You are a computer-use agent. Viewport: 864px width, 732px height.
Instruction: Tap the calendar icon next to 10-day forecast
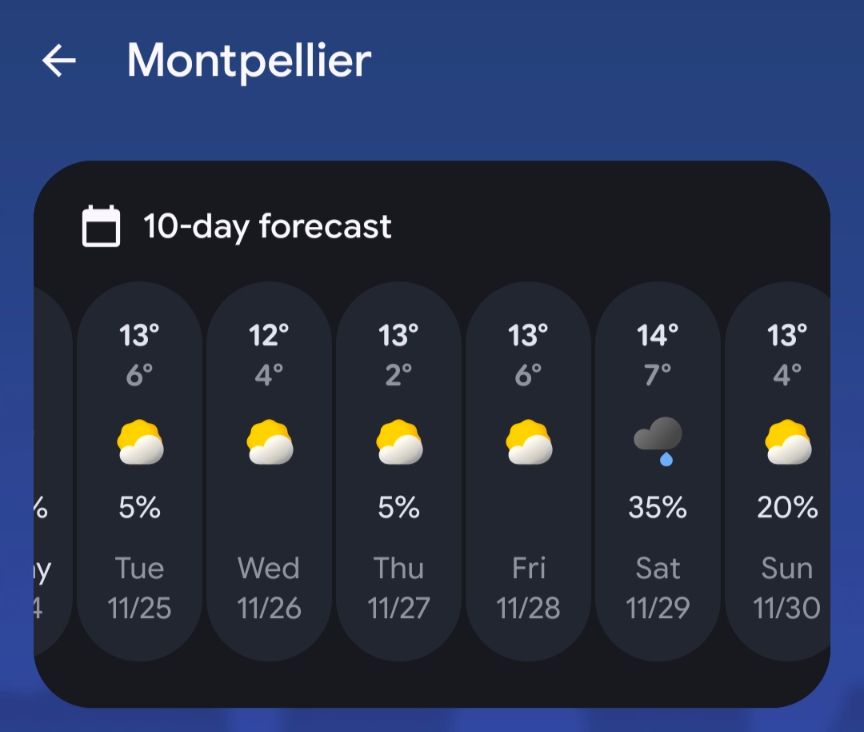tap(101, 227)
